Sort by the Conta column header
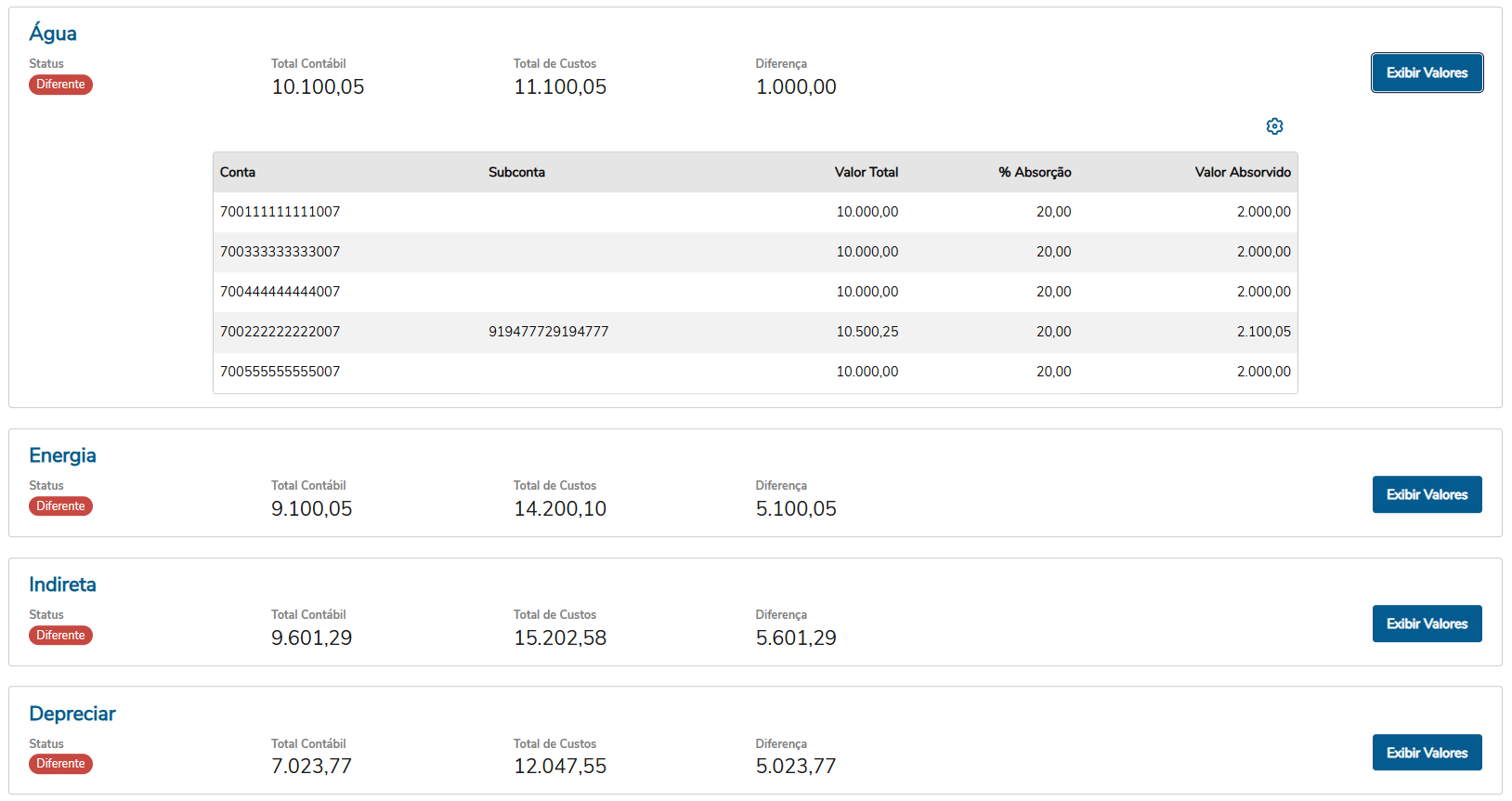Viewport: 1512px width, 801px height. (238, 172)
